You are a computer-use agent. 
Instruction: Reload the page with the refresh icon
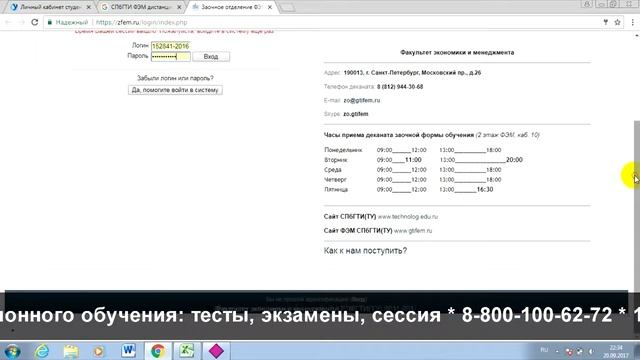click(x=35, y=22)
